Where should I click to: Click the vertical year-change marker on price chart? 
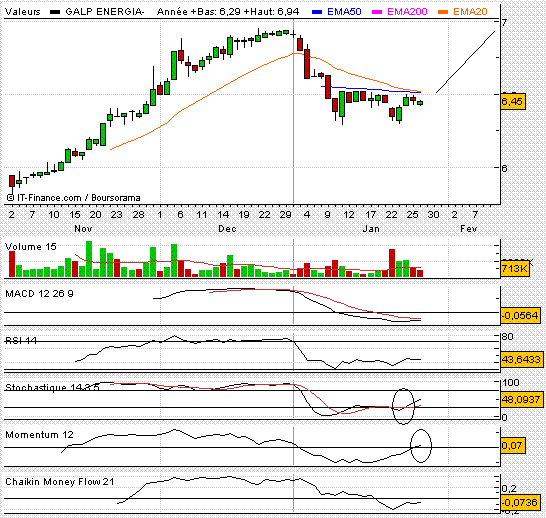pos(293,111)
